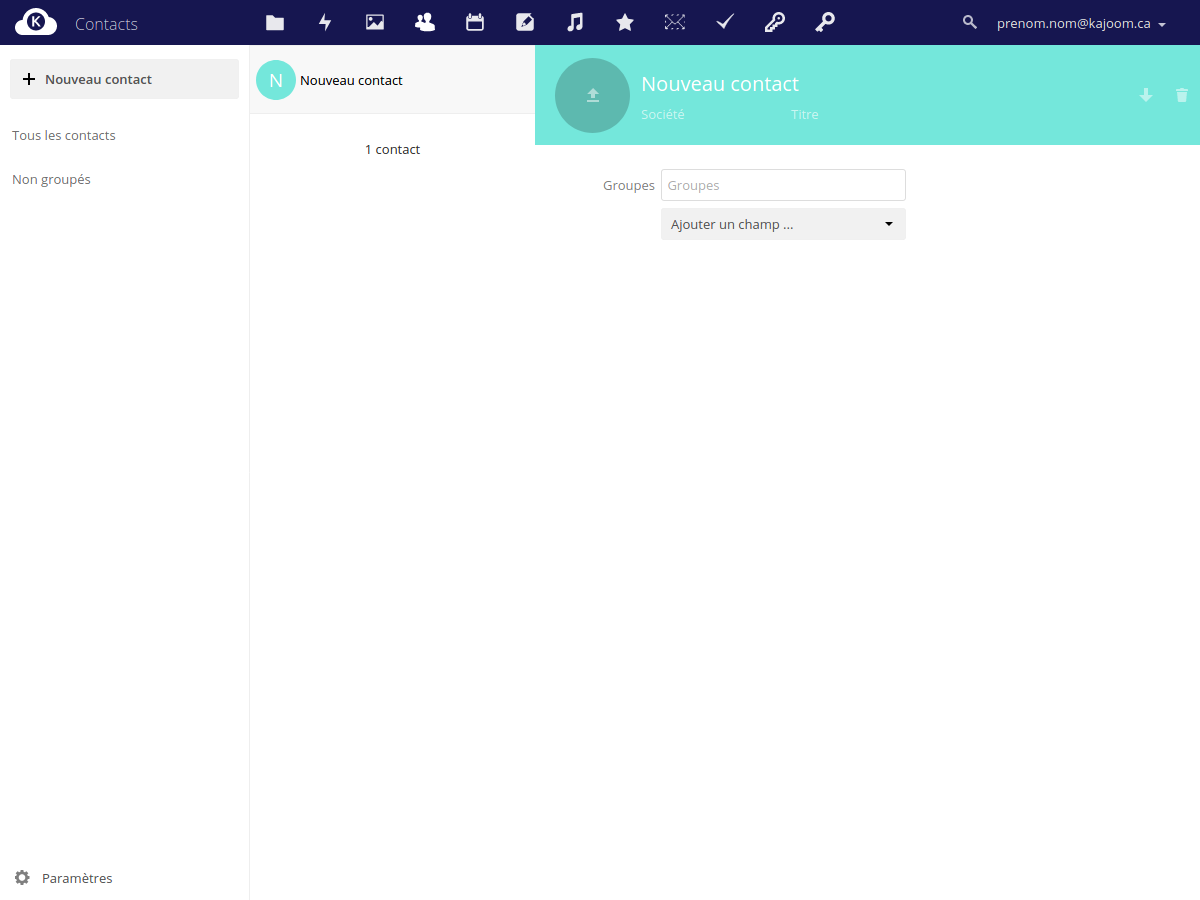Select 'Tous les contacts' in sidebar
Screen dimensions: 1200x900
coord(64,135)
